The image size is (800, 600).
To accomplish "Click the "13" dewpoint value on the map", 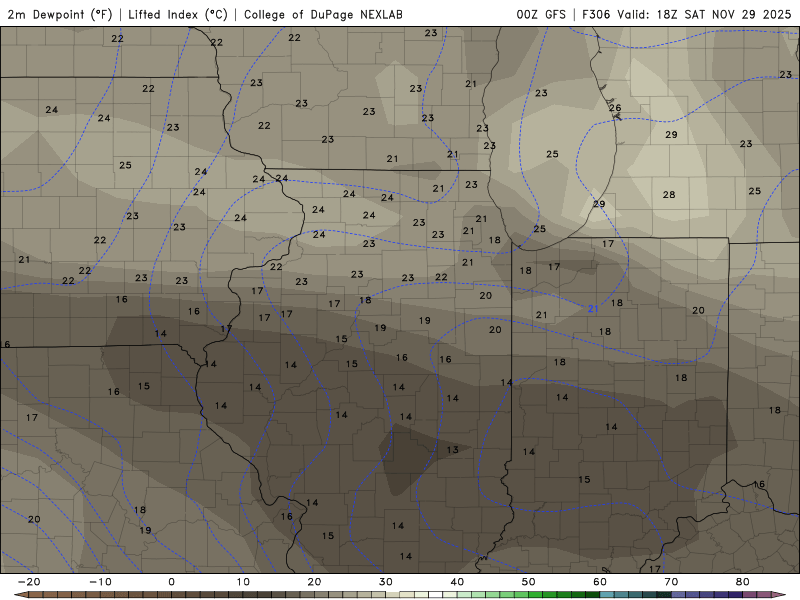I will (x=453, y=449).
